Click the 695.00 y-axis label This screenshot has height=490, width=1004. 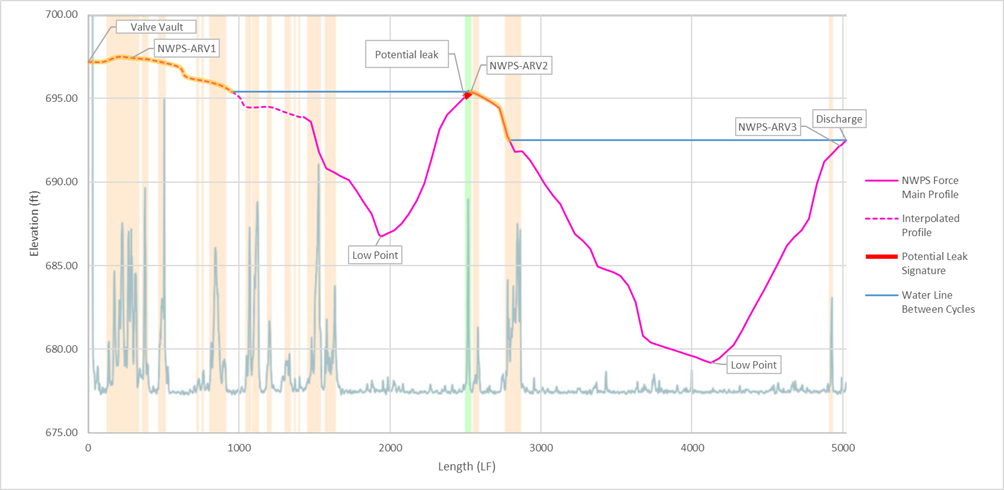point(63,98)
